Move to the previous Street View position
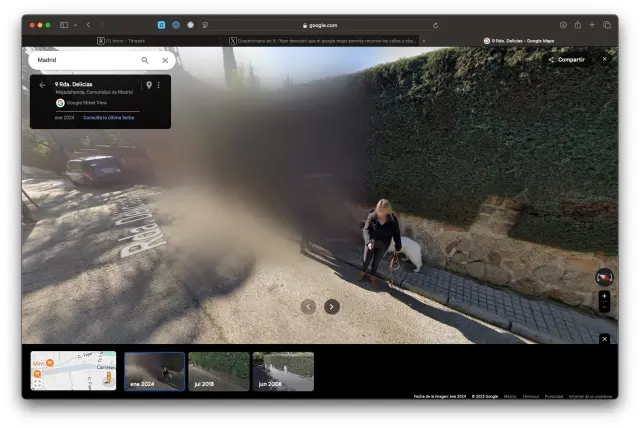 click(308, 307)
